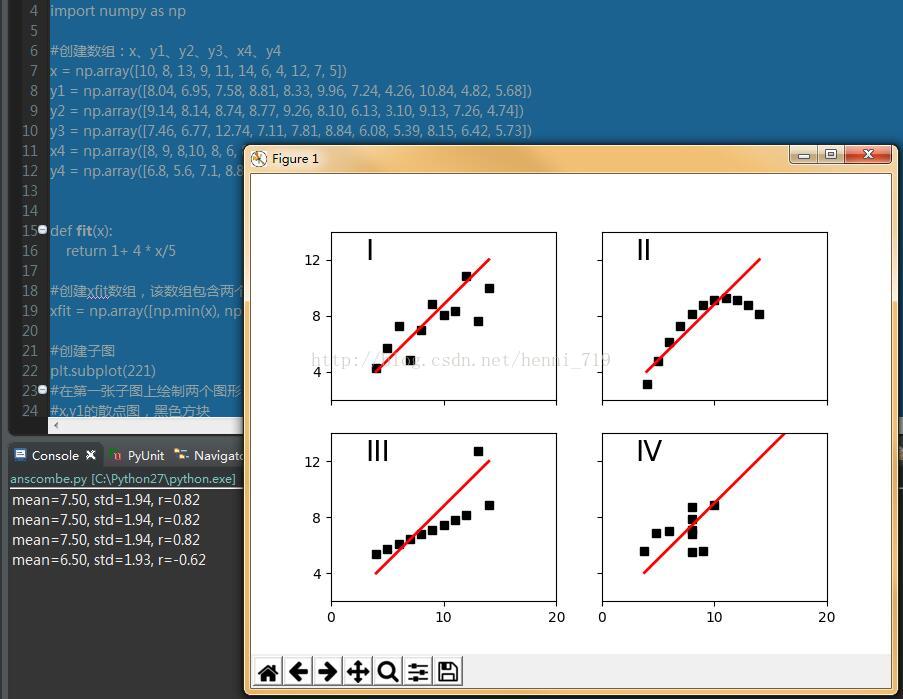Click the console line mean=6.50, std=1.93
903x699 pixels.
point(109,560)
